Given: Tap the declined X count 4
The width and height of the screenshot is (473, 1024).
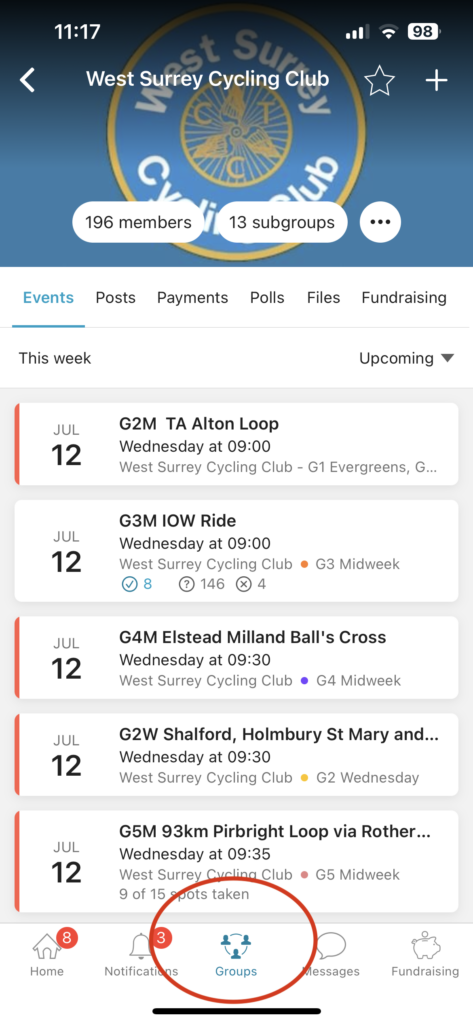Looking at the screenshot, I should click(x=252, y=583).
